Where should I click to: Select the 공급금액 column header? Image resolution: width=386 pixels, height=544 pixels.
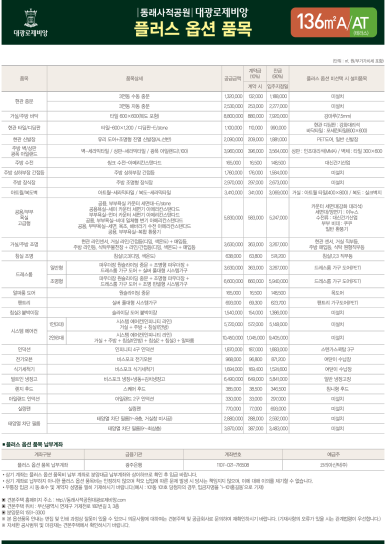[232, 79]
